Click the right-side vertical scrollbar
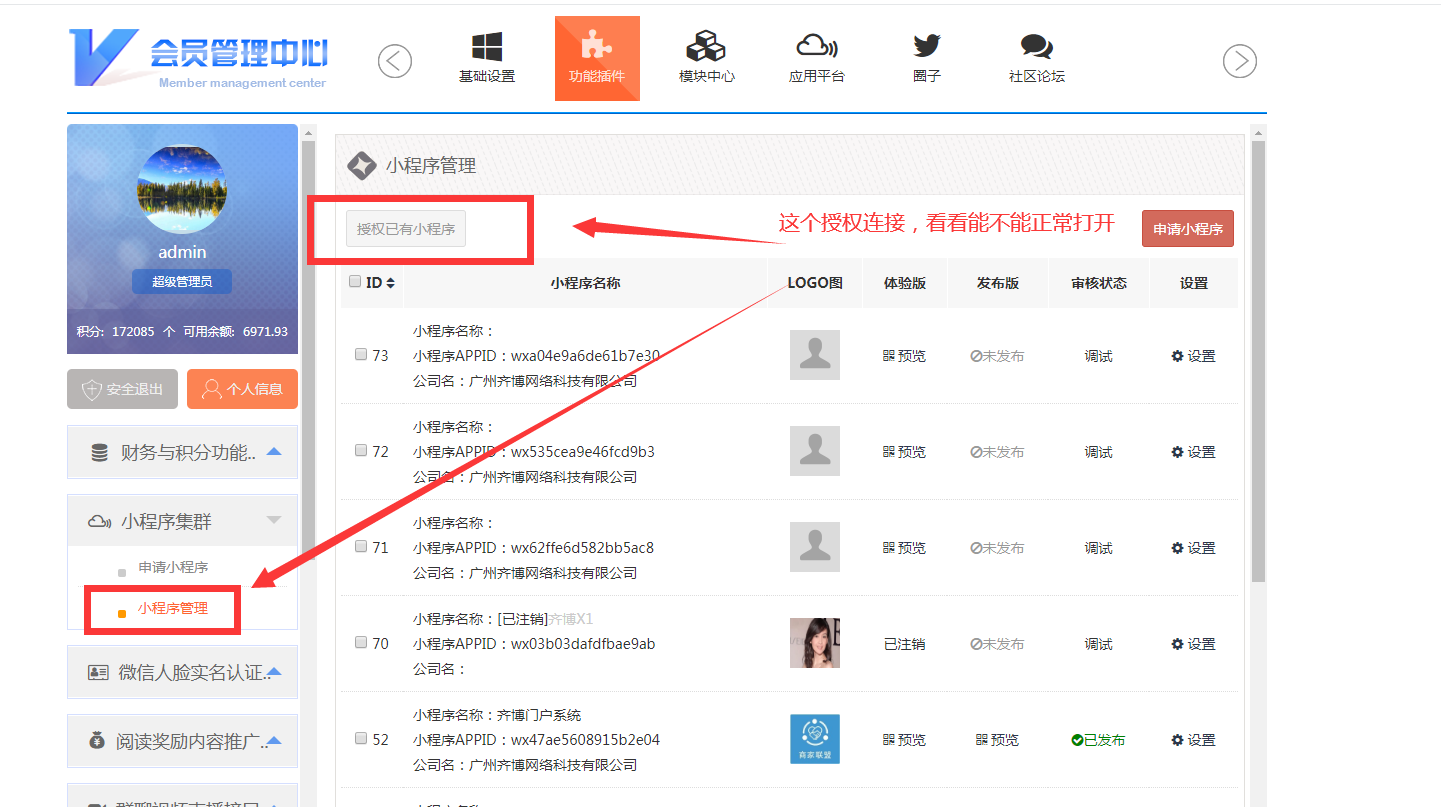This screenshot has width=1441, height=807. point(1258,360)
